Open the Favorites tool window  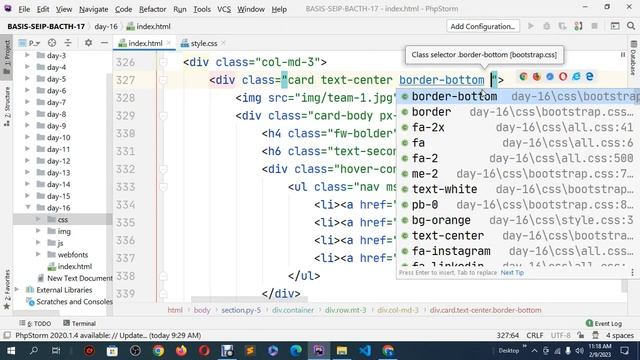pos(7,290)
